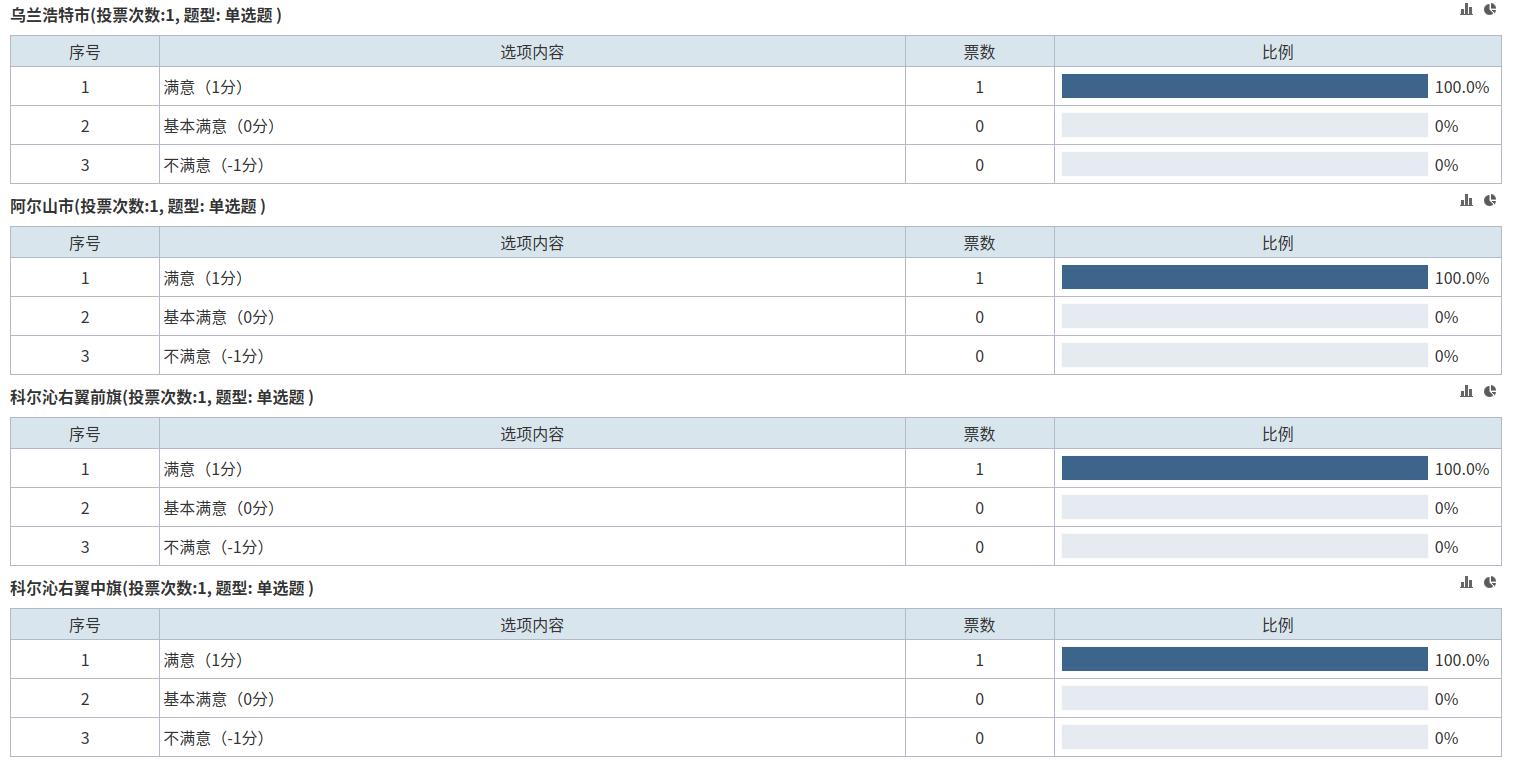The height and width of the screenshot is (766, 1520).
Task: Open bar chart view for 阿尔山市
Action: [x=1466, y=200]
